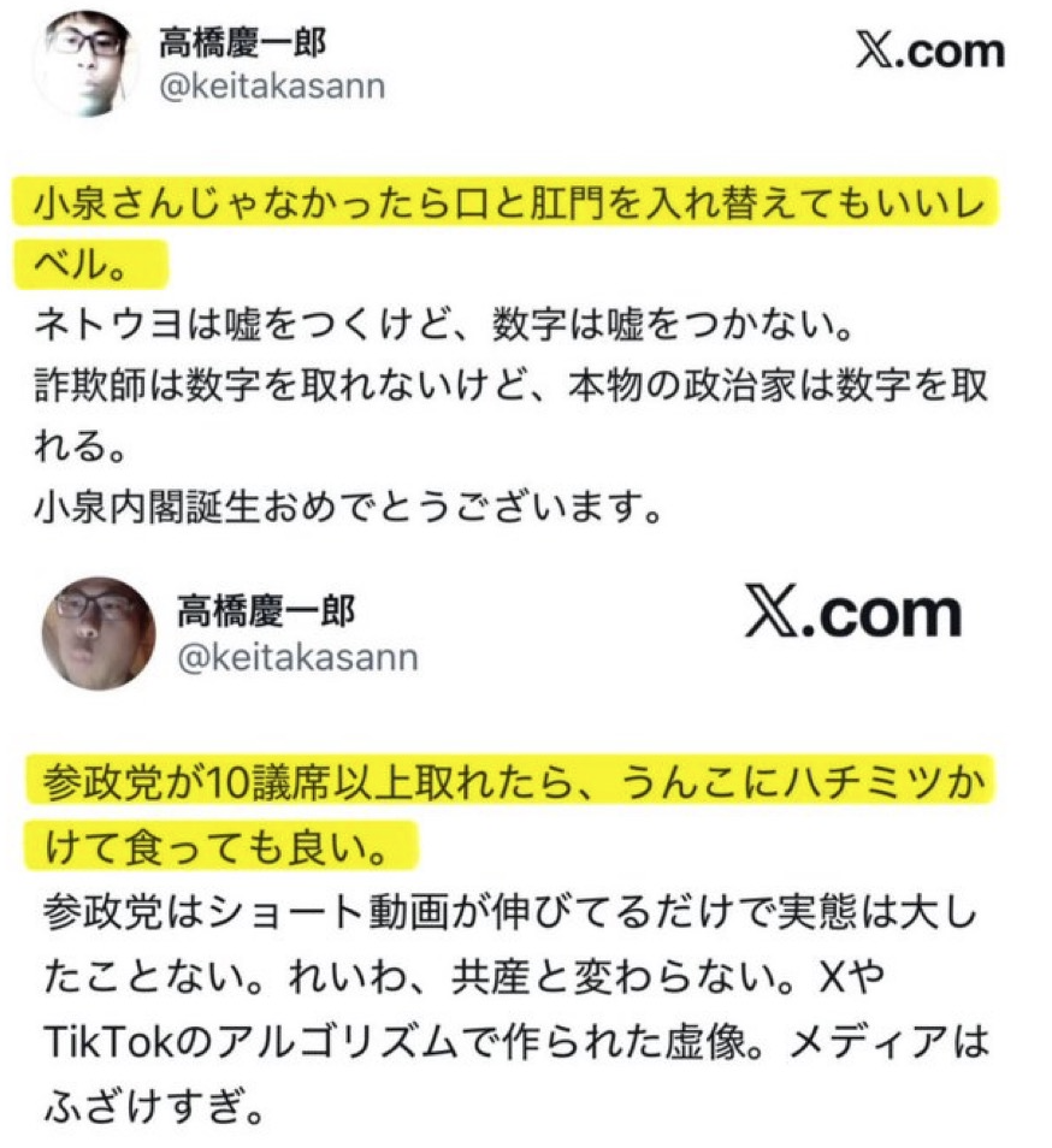The width and height of the screenshot is (1052, 1148).
Task: Open display name 高橋慶一郎 on the 参政党 tweet
Action: (265, 611)
